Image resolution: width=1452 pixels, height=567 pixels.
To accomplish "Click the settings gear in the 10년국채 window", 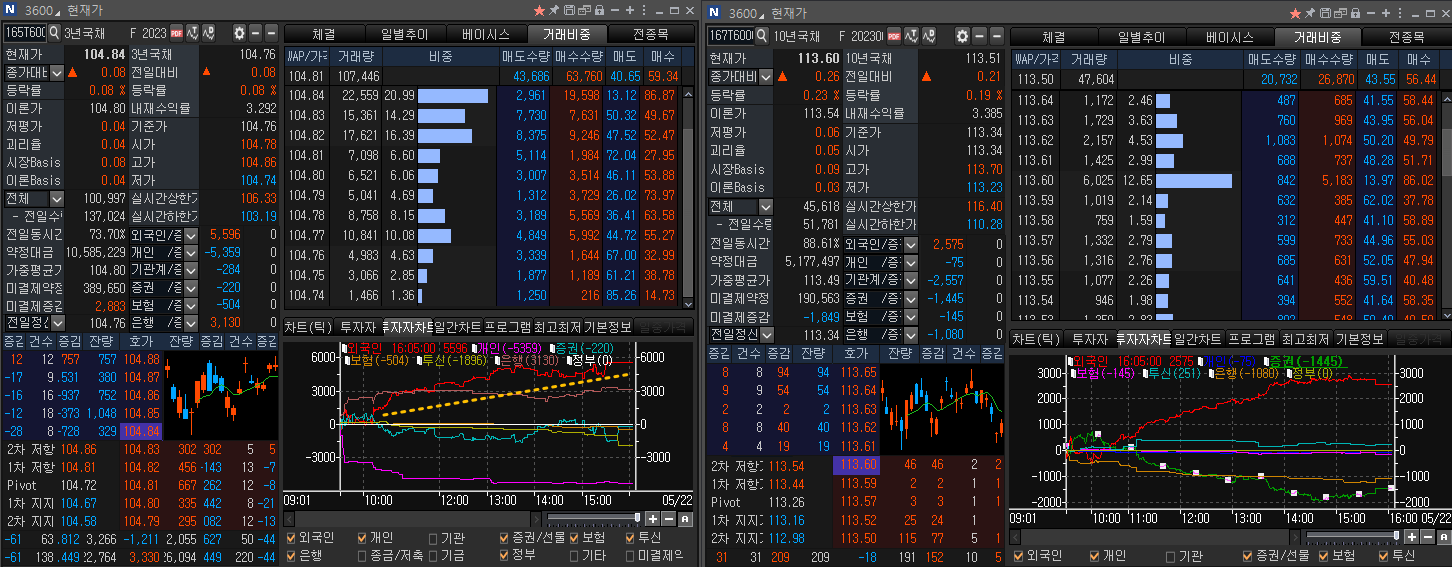I will click(962, 35).
